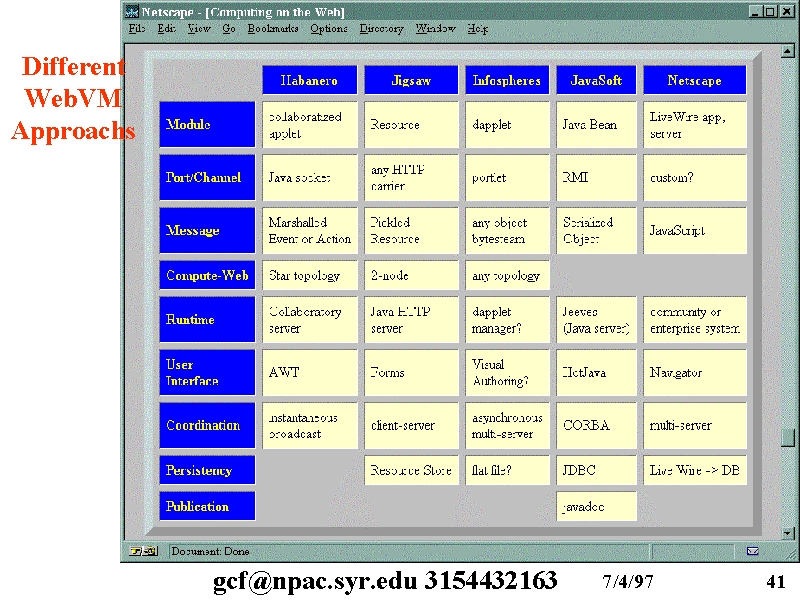The height and width of the screenshot is (600, 800).
Task: Open the File menu
Action: pyautogui.click(x=137, y=29)
